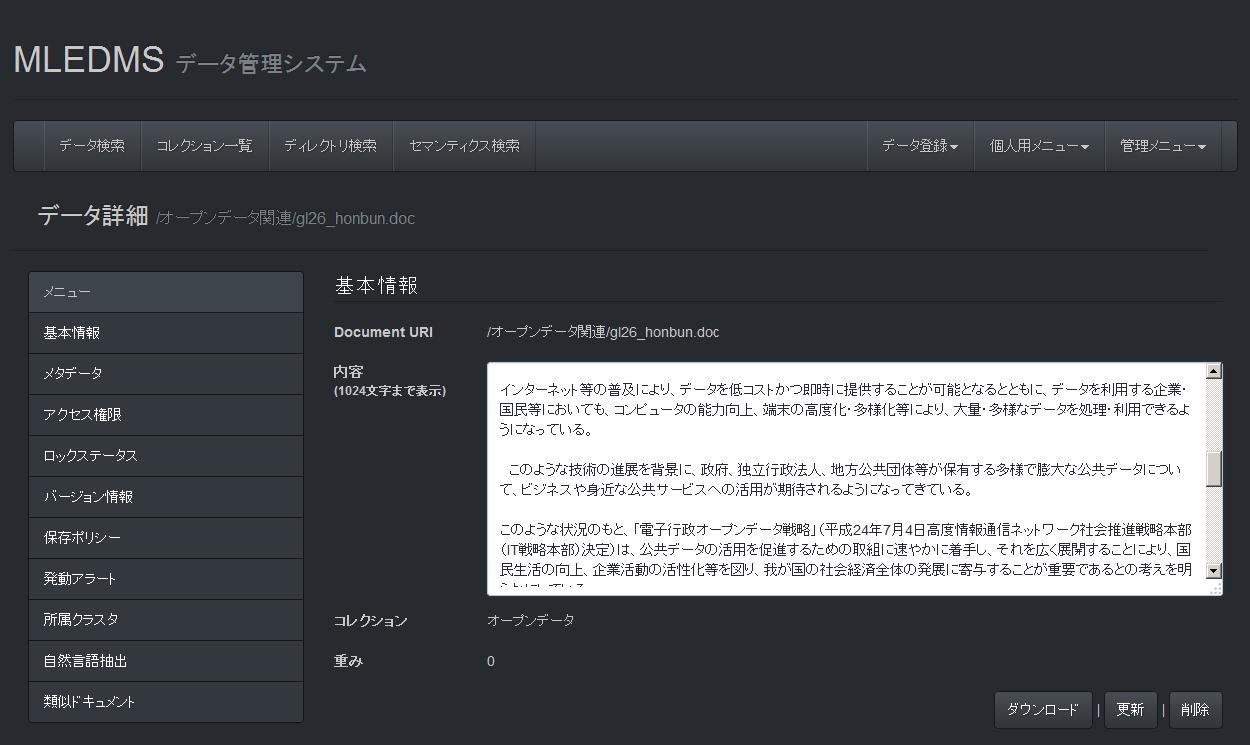Click the 更新 button
Screen dimensions: 1250x745
1130,710
